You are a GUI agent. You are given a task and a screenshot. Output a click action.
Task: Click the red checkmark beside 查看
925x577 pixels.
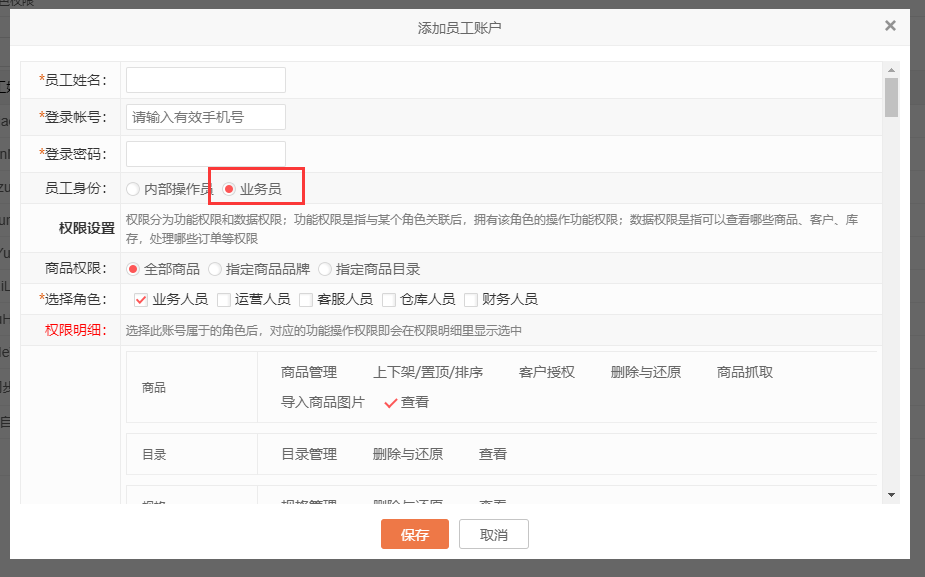click(x=391, y=403)
